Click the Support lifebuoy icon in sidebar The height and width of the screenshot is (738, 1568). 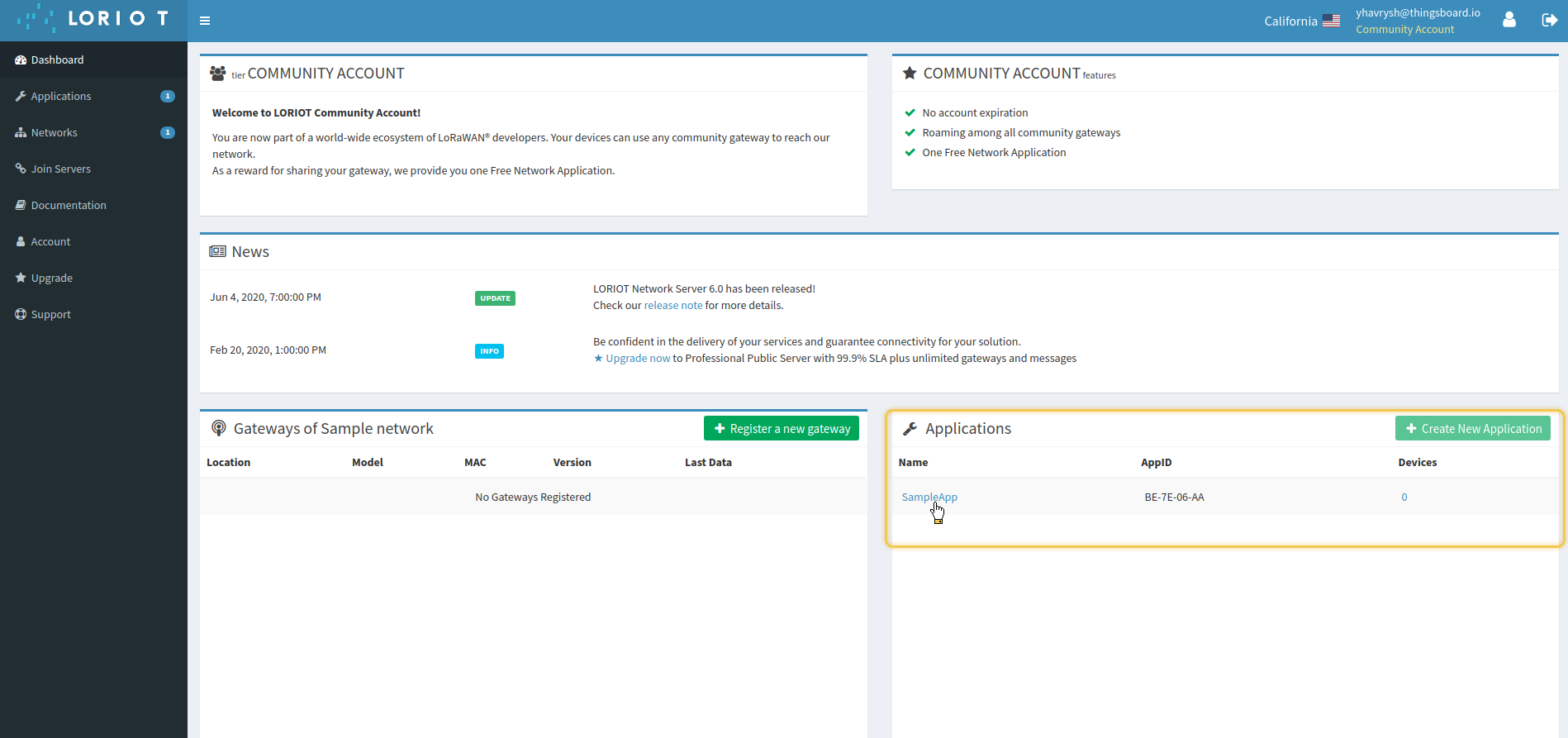click(x=21, y=314)
